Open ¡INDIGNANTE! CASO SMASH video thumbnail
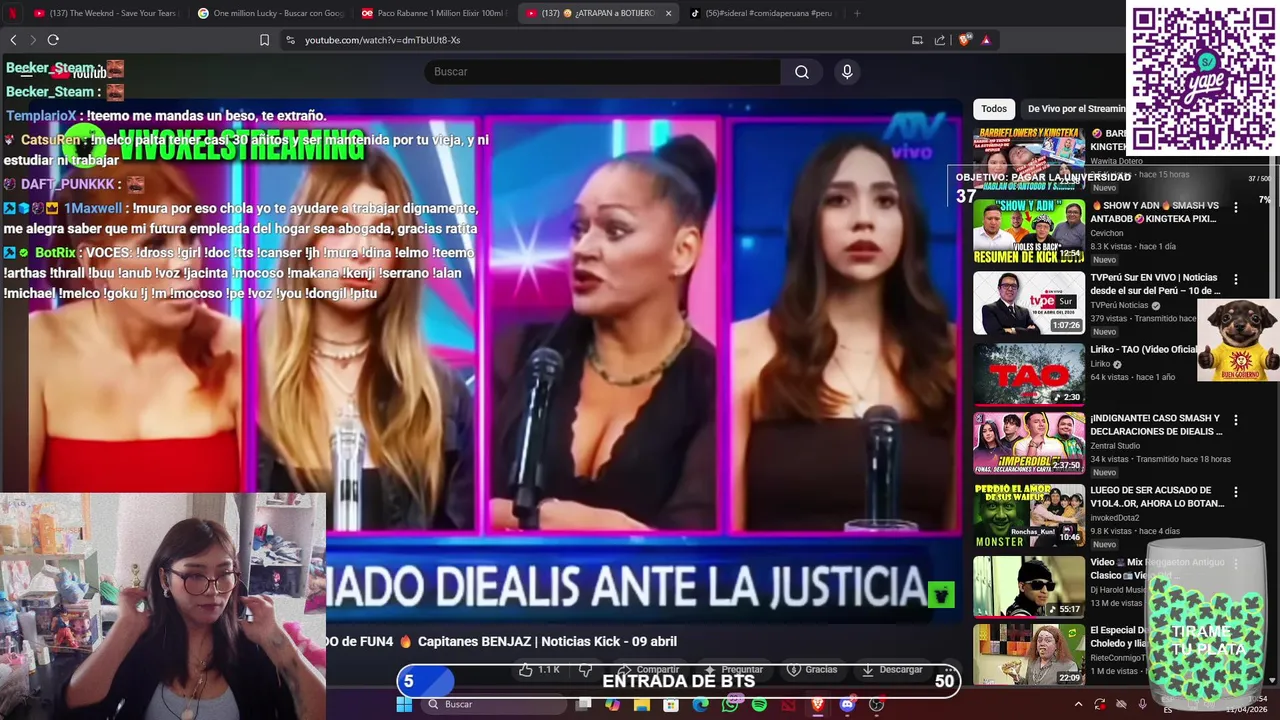This screenshot has height=720, width=1280. point(1029,443)
